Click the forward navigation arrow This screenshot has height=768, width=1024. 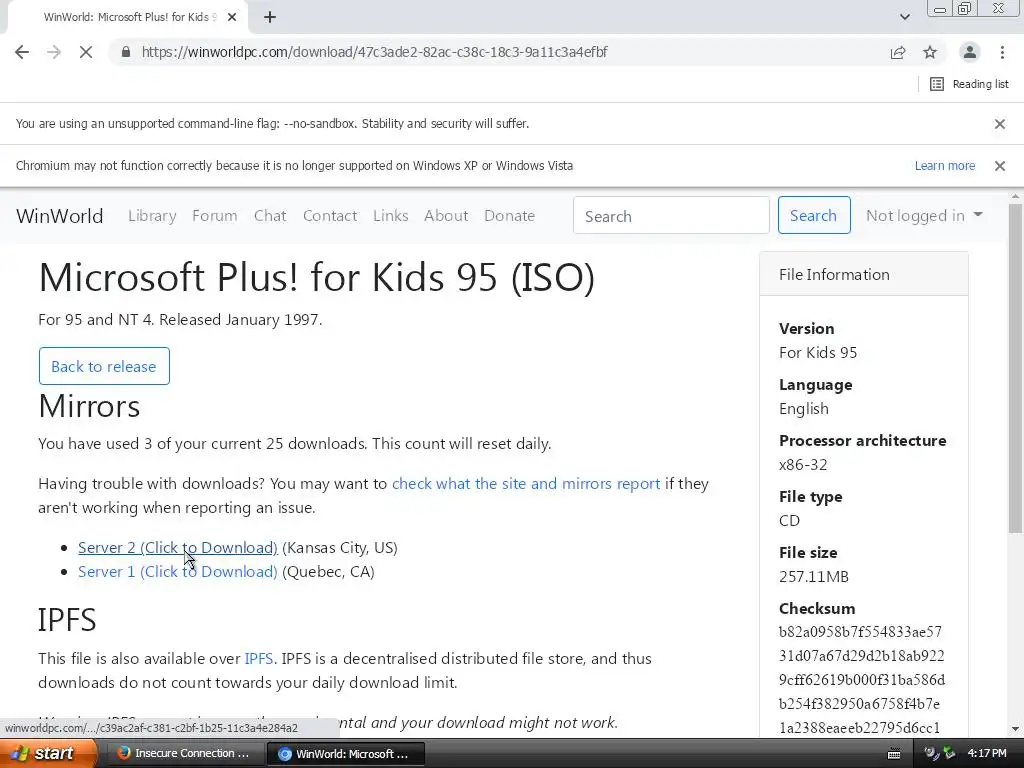[54, 52]
